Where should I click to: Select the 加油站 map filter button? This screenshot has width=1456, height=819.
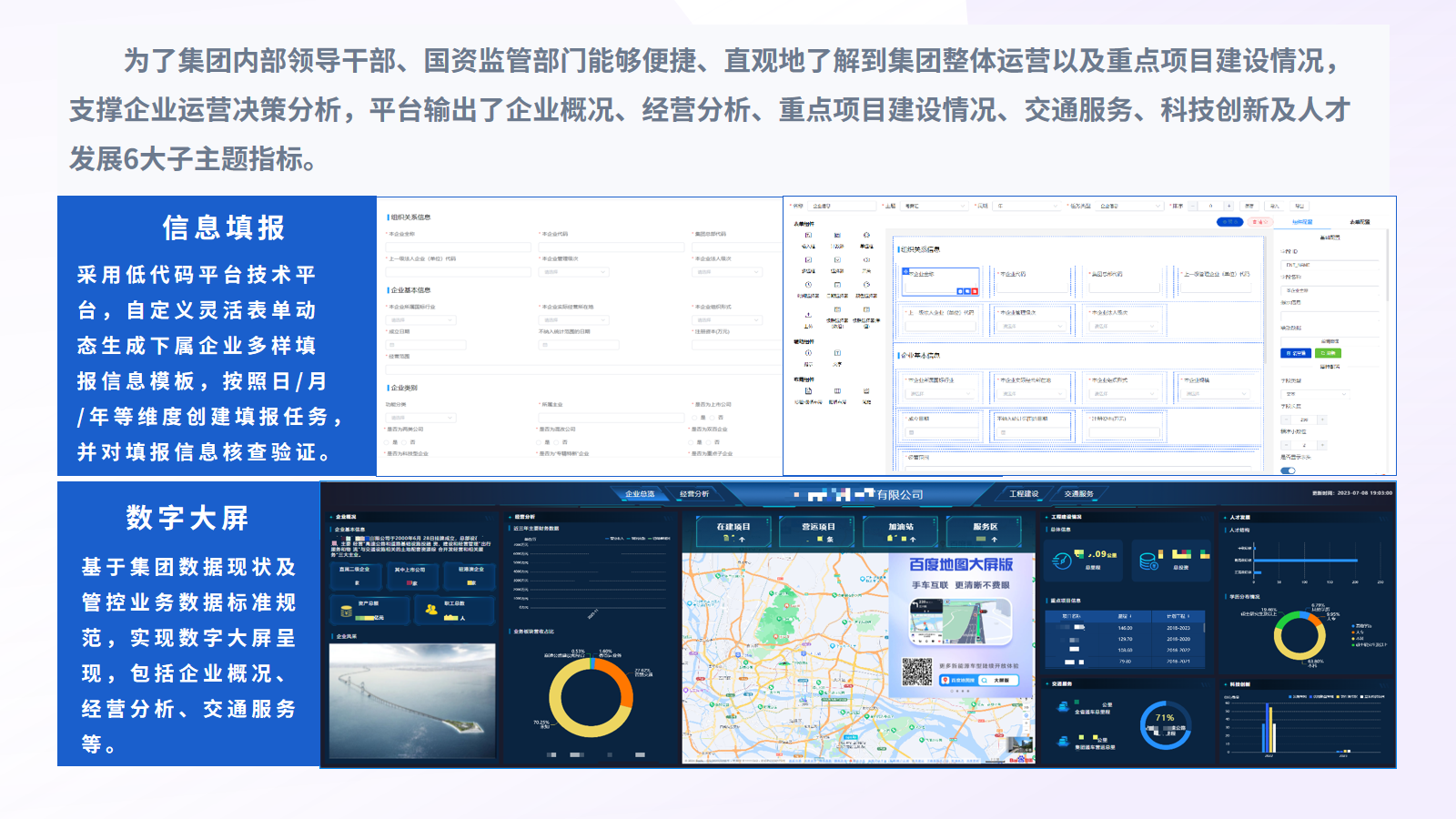coord(901,531)
